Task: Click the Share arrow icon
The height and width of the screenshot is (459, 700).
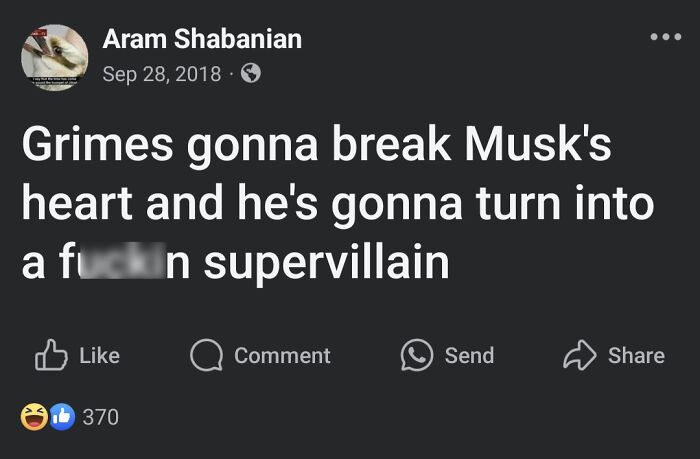Action: tap(578, 355)
